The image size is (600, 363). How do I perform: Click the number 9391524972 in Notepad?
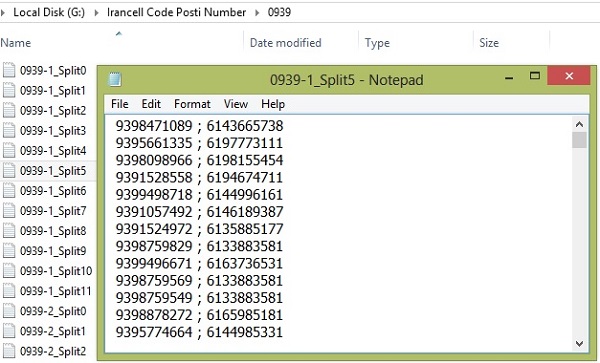pyautogui.click(x=154, y=229)
